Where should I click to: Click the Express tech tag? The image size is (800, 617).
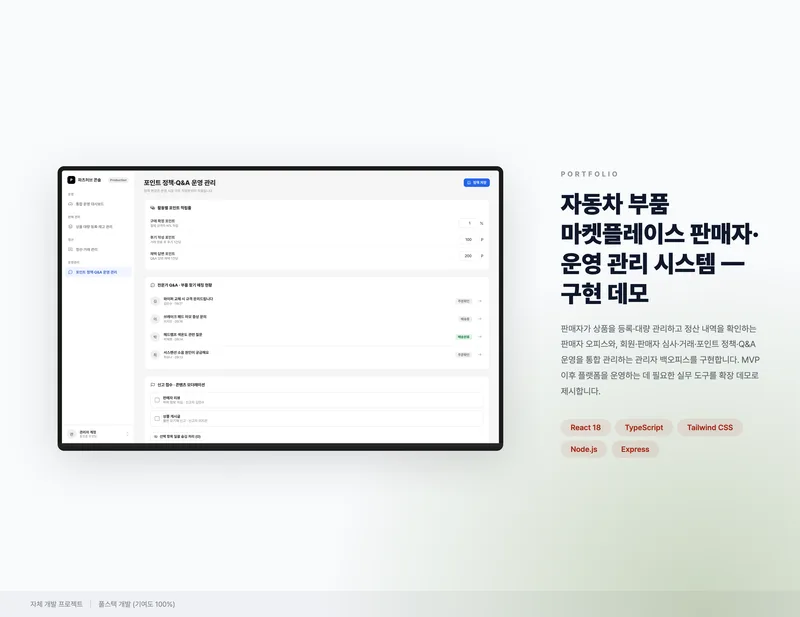[635, 450]
